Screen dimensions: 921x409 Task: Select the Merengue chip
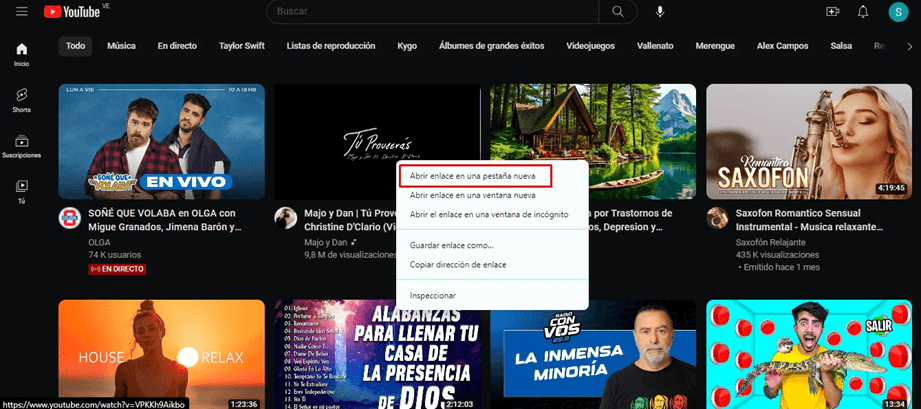pos(715,46)
